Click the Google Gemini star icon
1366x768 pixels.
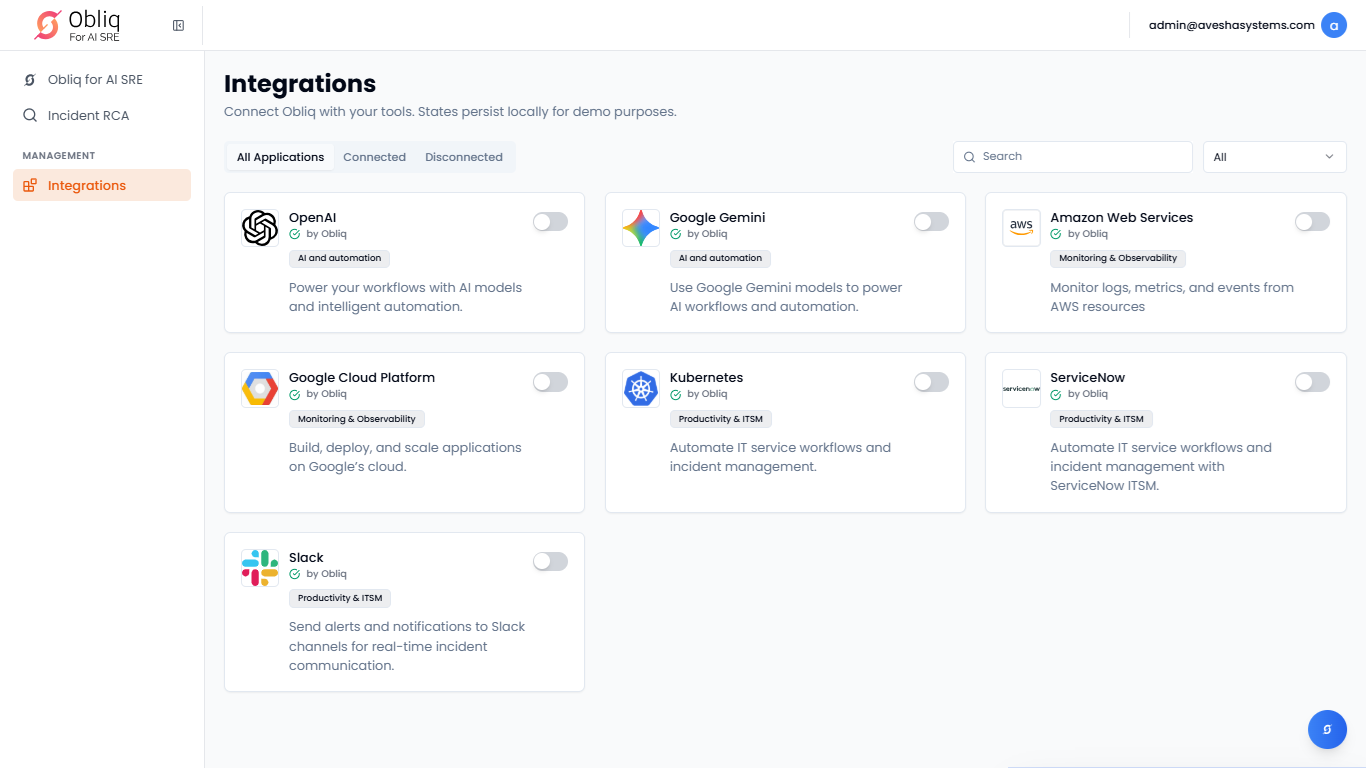[641, 228]
